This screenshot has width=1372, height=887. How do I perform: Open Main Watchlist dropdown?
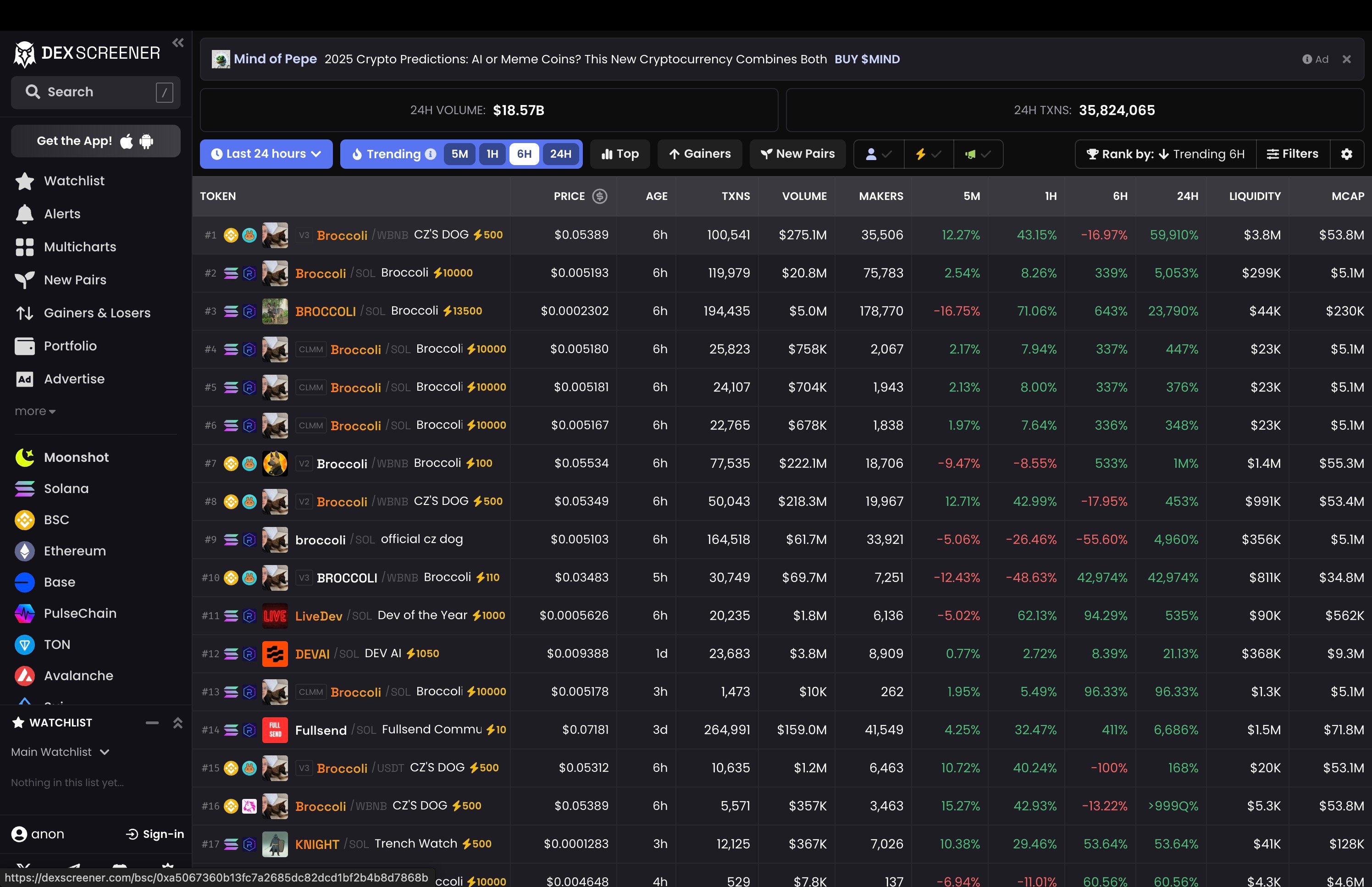click(x=60, y=752)
